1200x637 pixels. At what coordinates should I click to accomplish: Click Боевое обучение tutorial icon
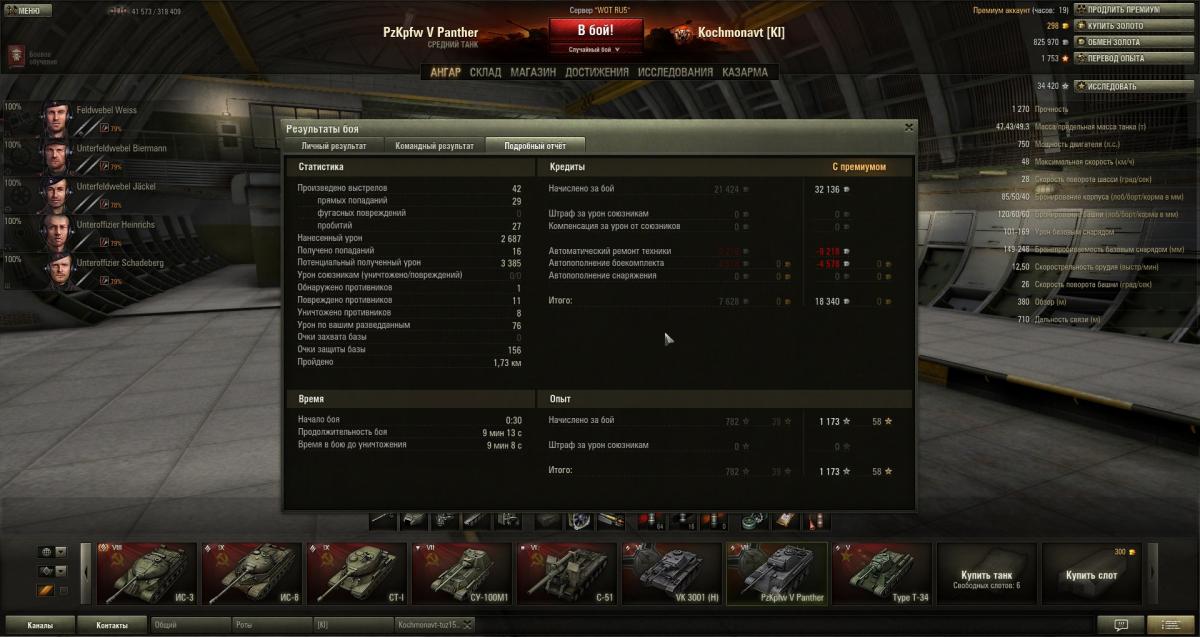click(x=17, y=57)
